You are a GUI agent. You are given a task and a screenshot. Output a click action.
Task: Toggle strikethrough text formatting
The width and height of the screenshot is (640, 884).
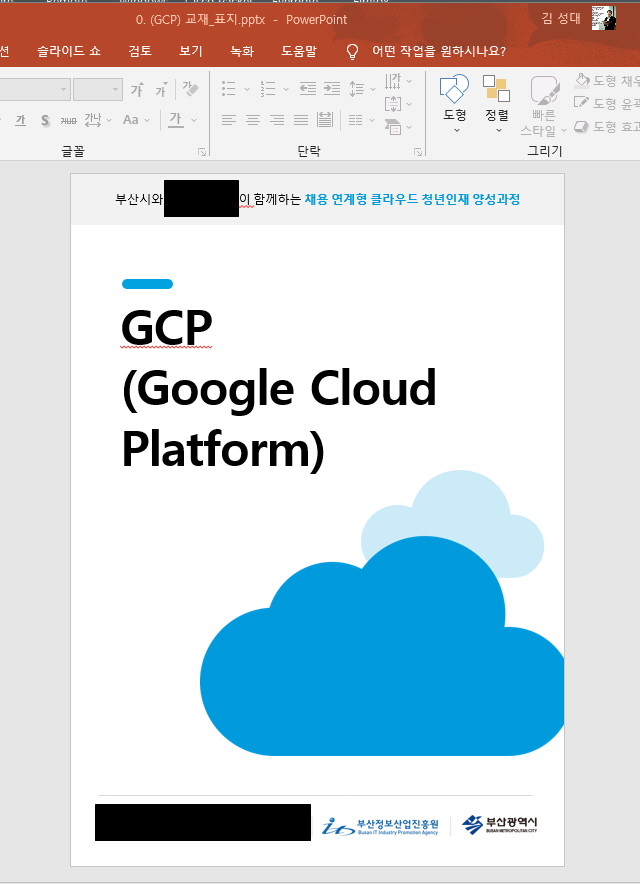[68, 120]
